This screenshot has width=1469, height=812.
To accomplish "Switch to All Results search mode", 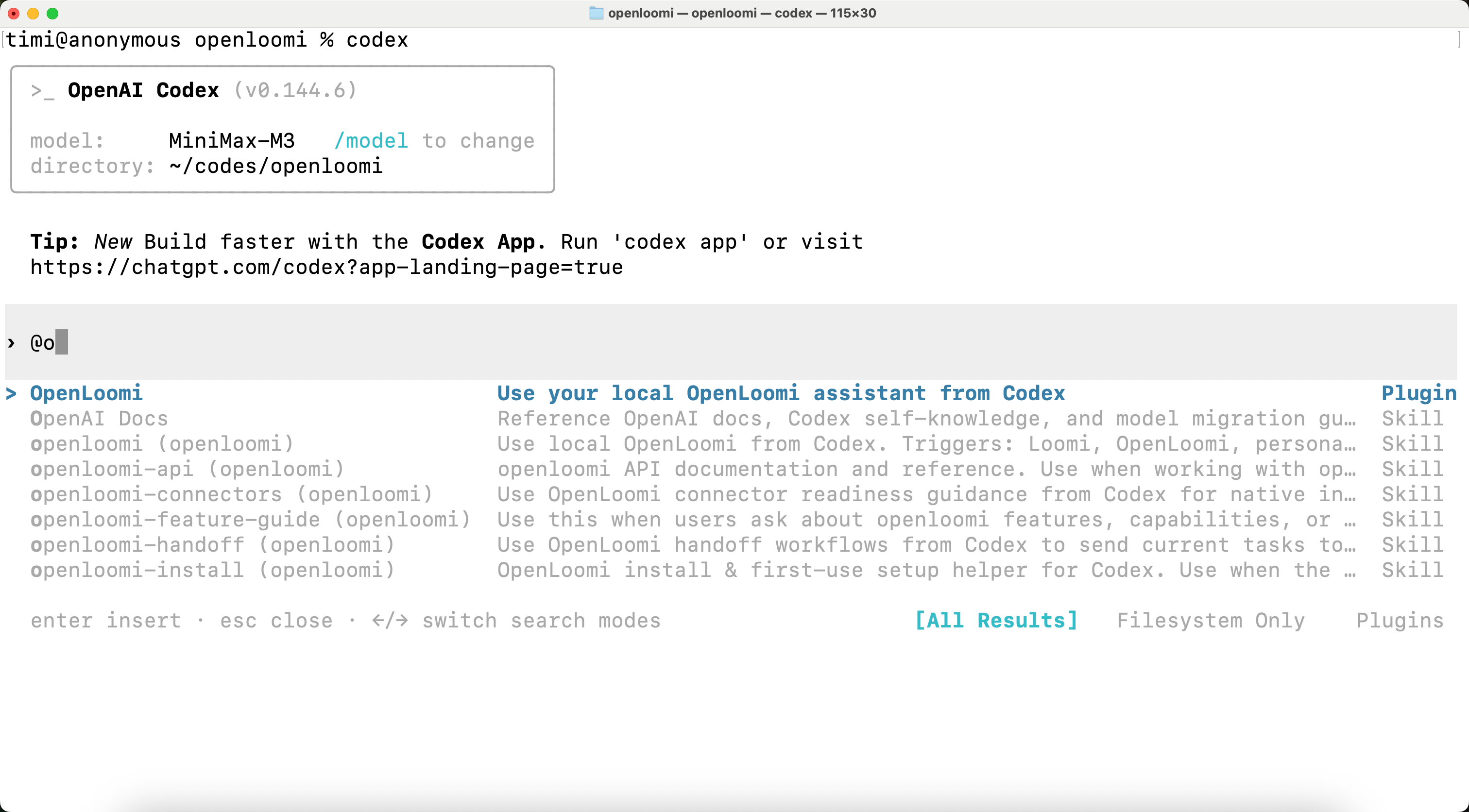I will pos(996,620).
